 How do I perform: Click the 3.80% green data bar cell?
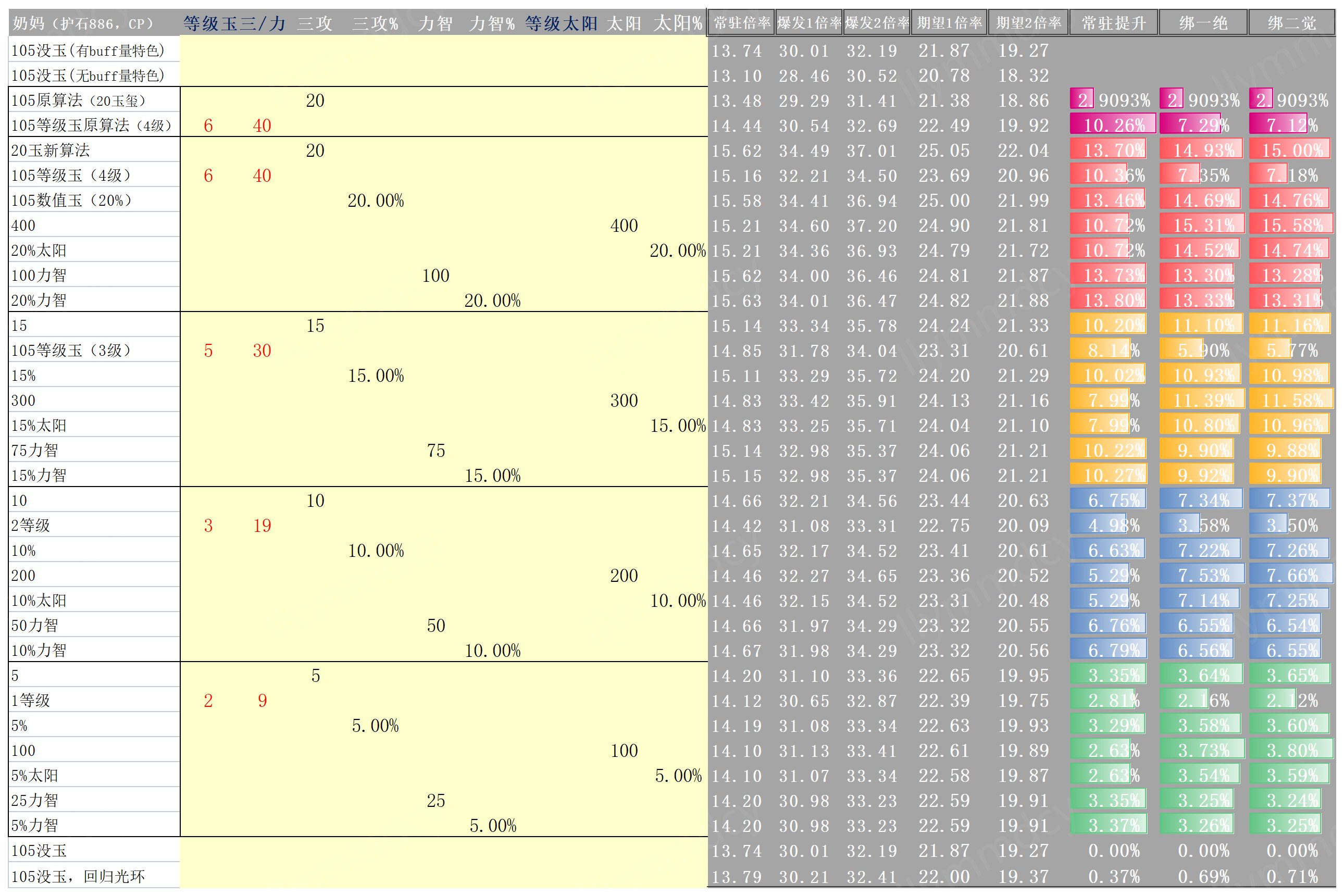pyautogui.click(x=1292, y=750)
